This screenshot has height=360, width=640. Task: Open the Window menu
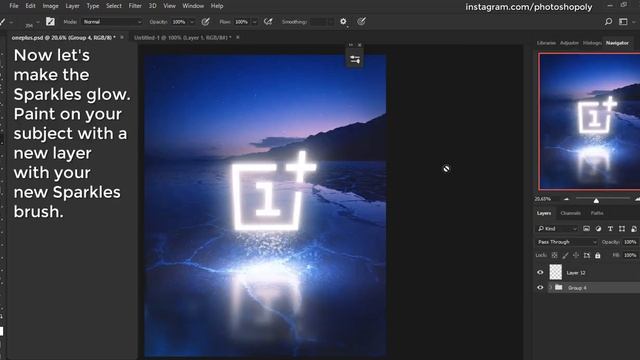click(x=193, y=6)
